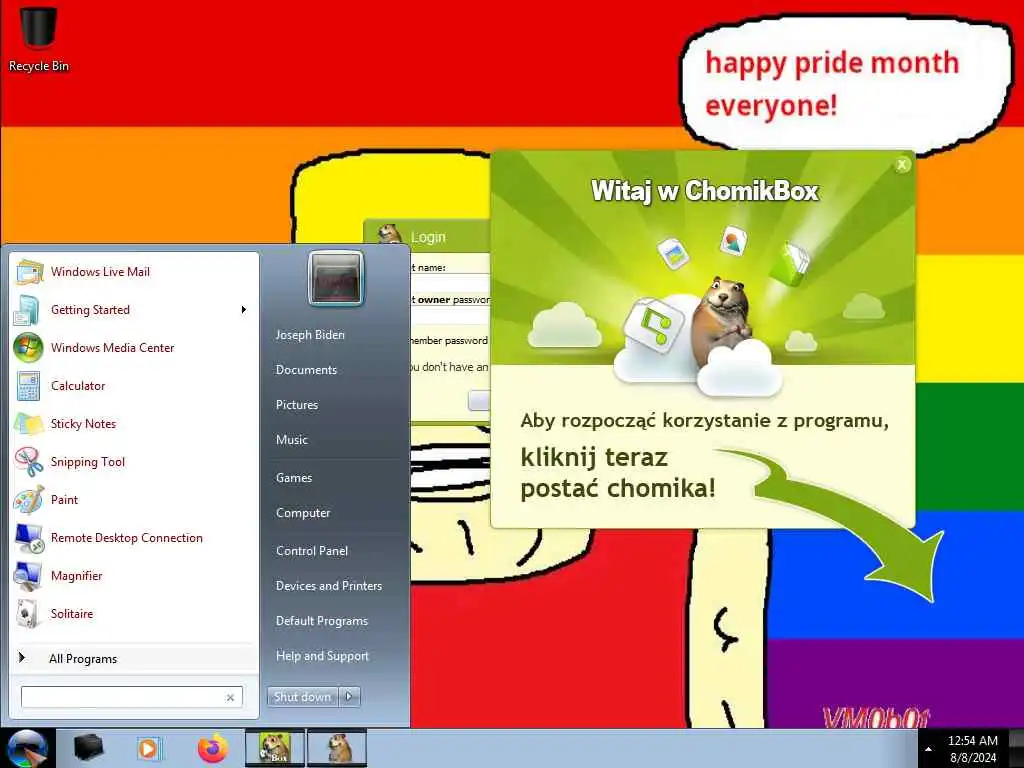Click the Paint palette icon
1024x768 pixels.
pyautogui.click(x=29, y=500)
